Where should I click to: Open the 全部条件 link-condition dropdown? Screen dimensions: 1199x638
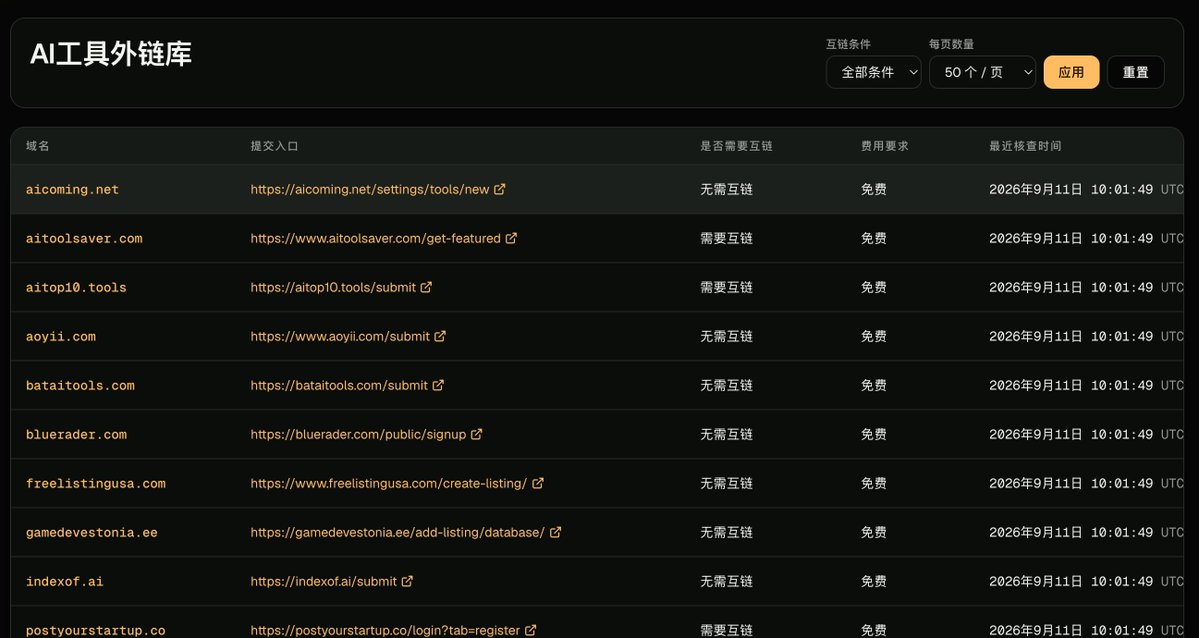point(873,72)
